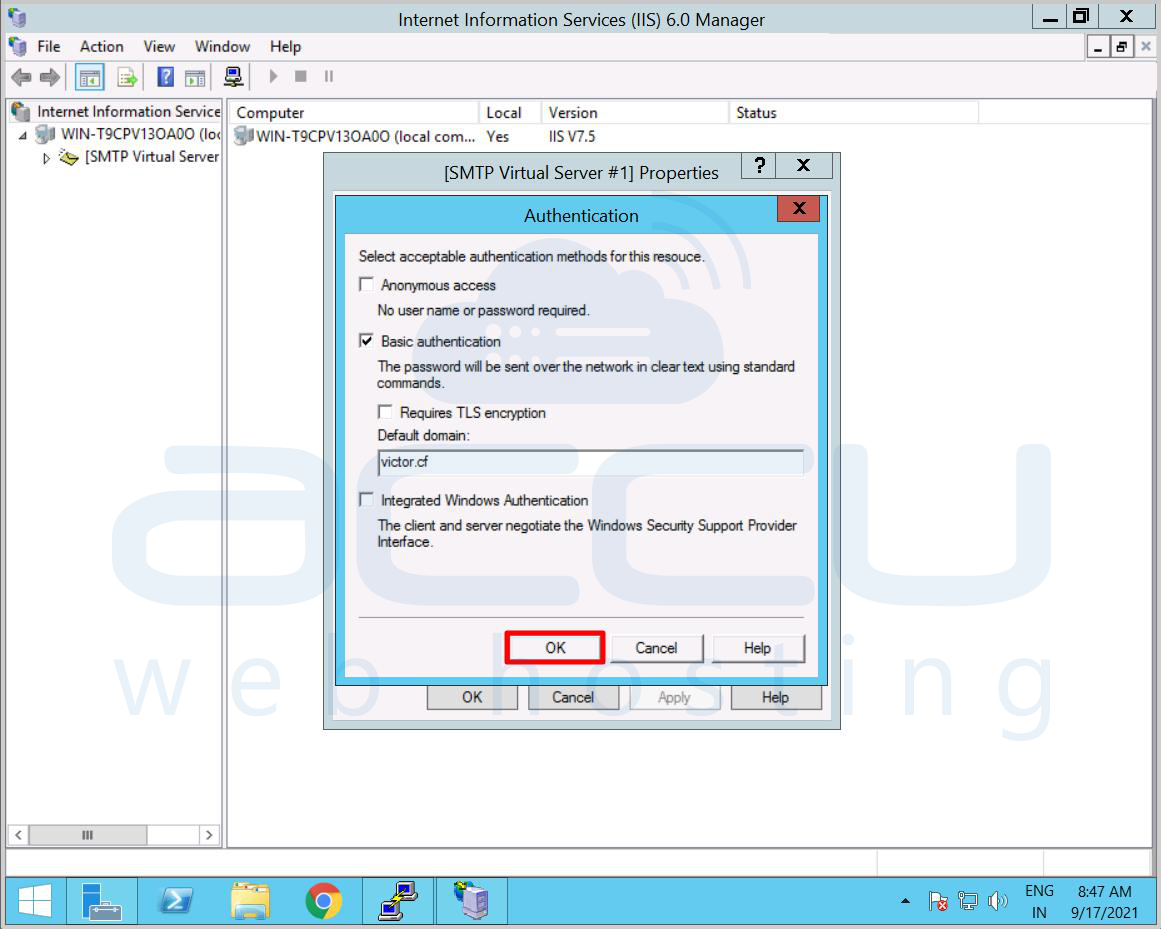Screen dimensions: 1161x929
Task: Click the tree pane scroll right arrow
Action: (210, 835)
